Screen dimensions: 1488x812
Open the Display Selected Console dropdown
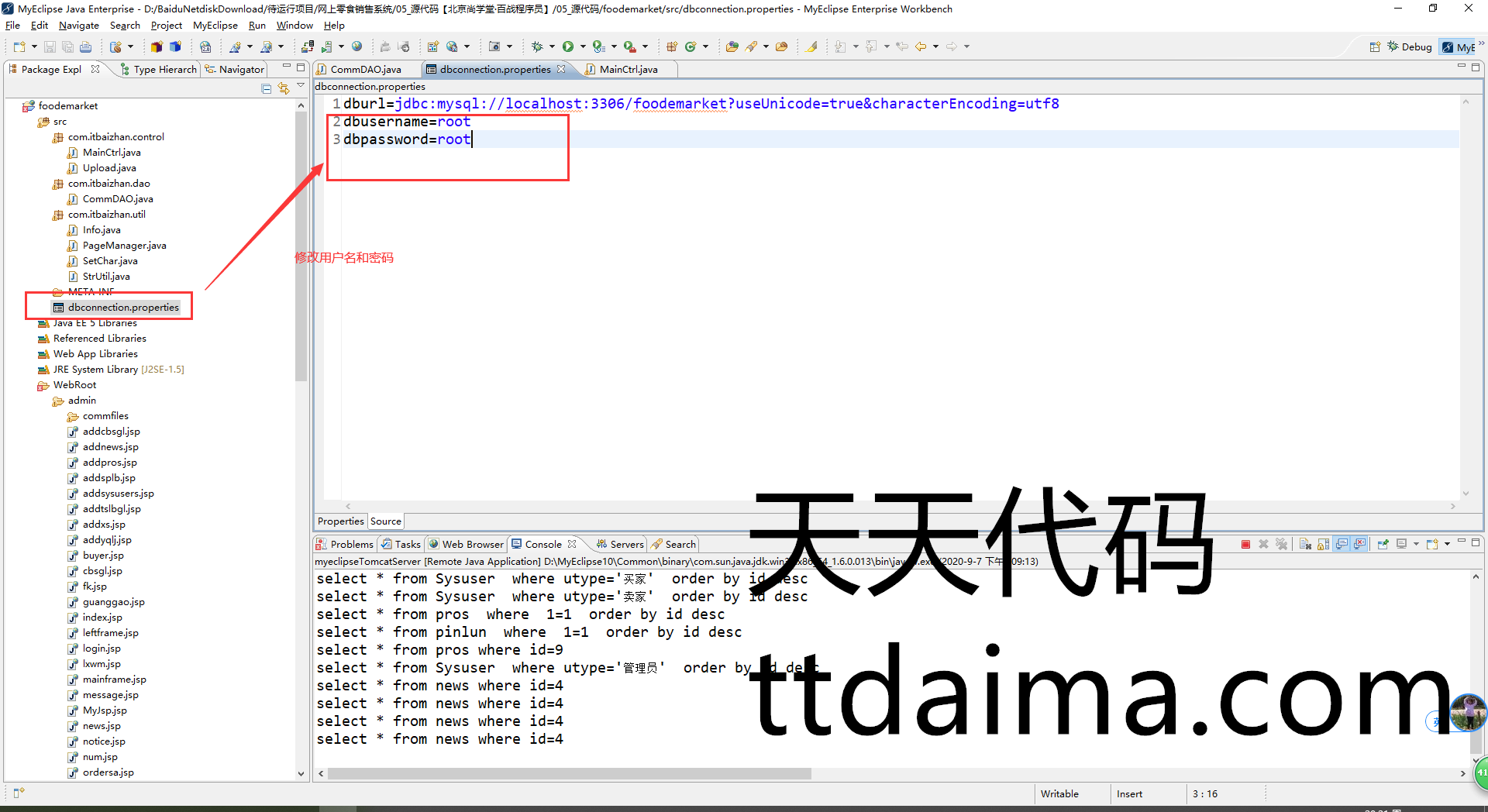pyautogui.click(x=1416, y=545)
